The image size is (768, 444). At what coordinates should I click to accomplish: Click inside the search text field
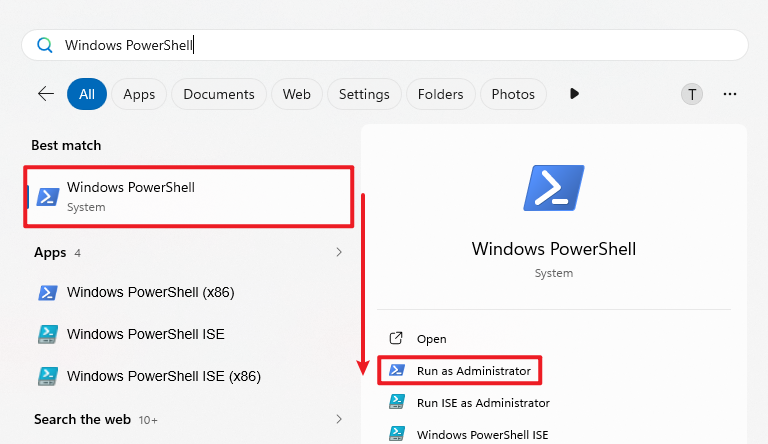coord(400,45)
